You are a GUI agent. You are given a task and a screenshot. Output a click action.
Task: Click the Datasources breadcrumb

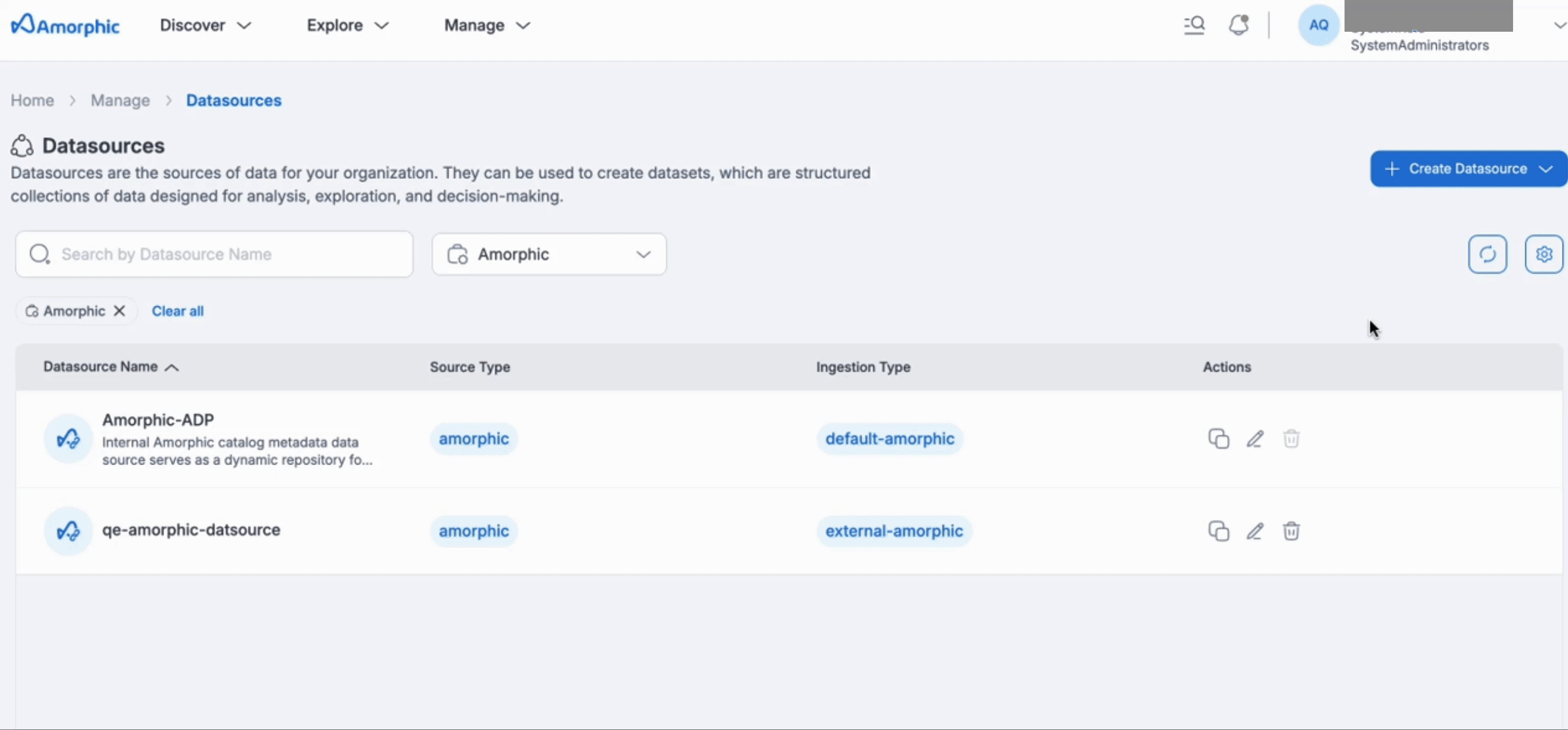pos(234,100)
